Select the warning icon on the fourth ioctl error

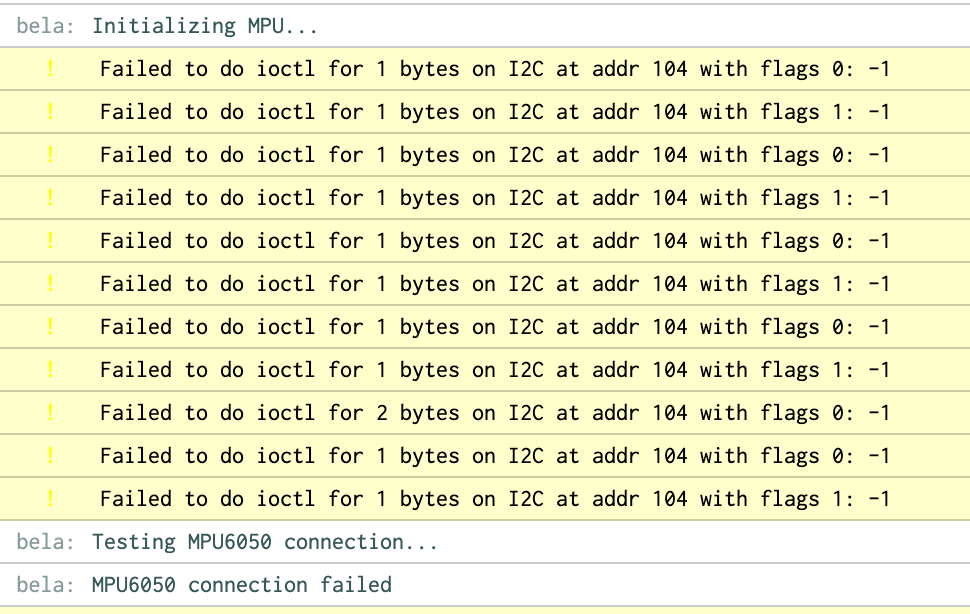click(x=50, y=198)
